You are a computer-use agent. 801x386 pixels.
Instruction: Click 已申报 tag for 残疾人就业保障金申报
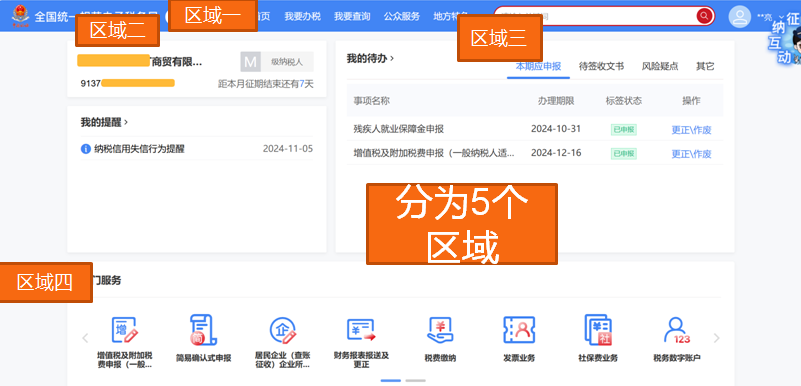tap(624, 130)
